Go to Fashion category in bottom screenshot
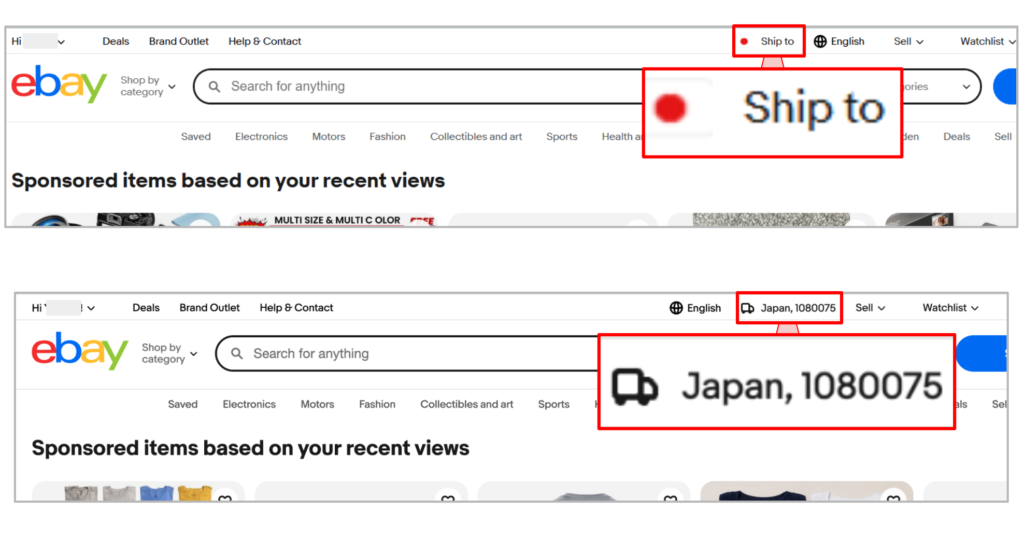 tap(377, 404)
